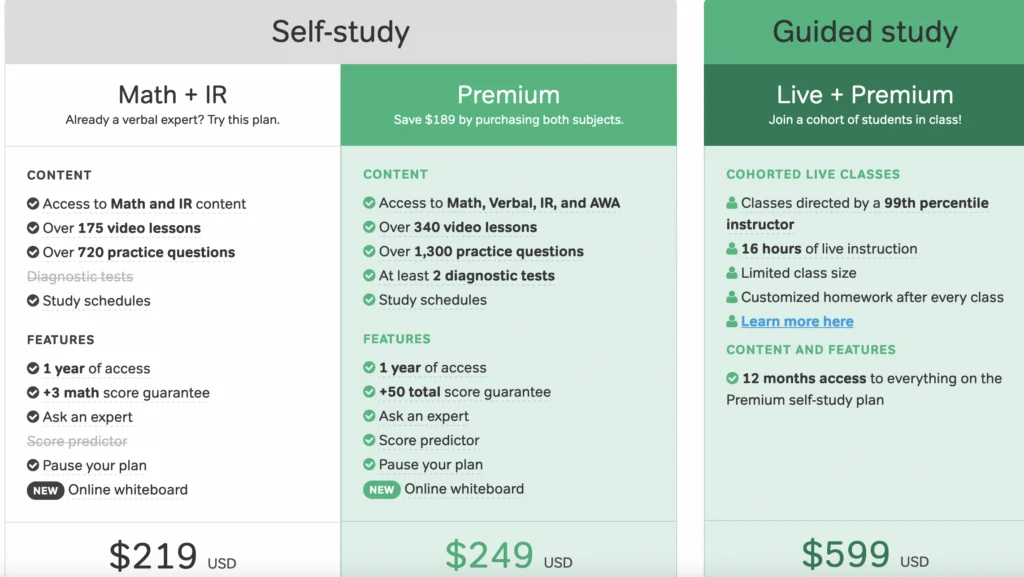Click At least 2 diagnostic tests text
1024x577 pixels.
466,275
